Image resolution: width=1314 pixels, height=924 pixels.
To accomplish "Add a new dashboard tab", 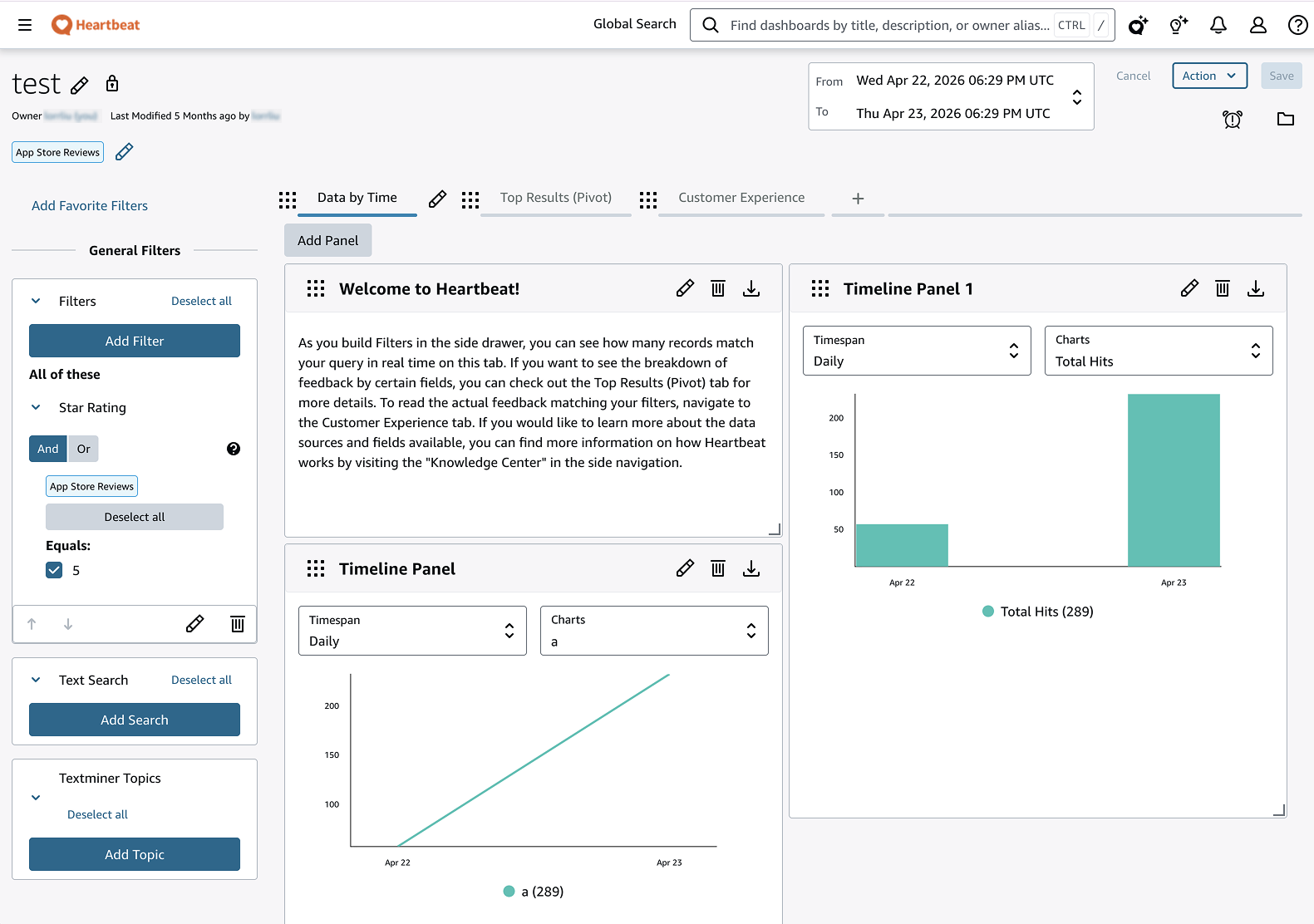I will click(858, 199).
